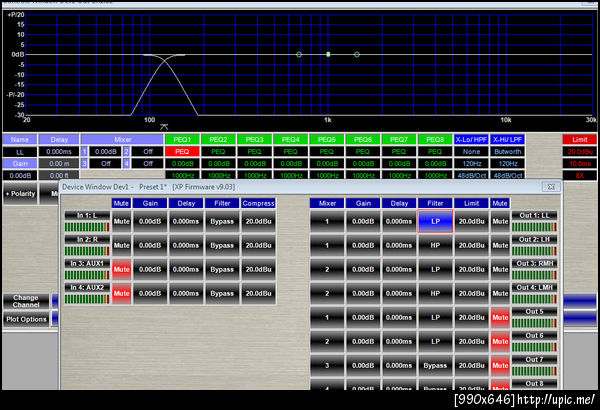Screen dimensions: 600x410
Task: Edit the 0.000ms delay field in top panel
Action: point(59,152)
